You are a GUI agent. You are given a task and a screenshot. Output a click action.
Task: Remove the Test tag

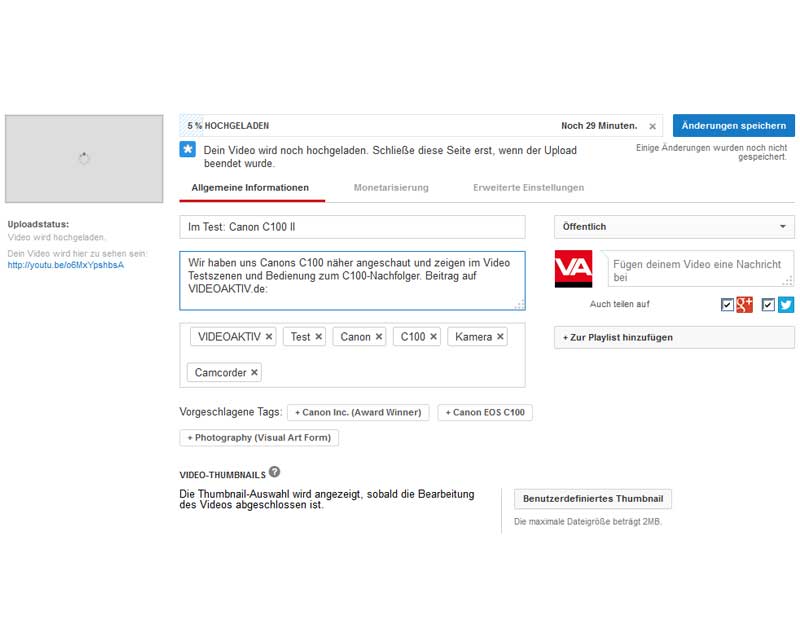tap(318, 337)
